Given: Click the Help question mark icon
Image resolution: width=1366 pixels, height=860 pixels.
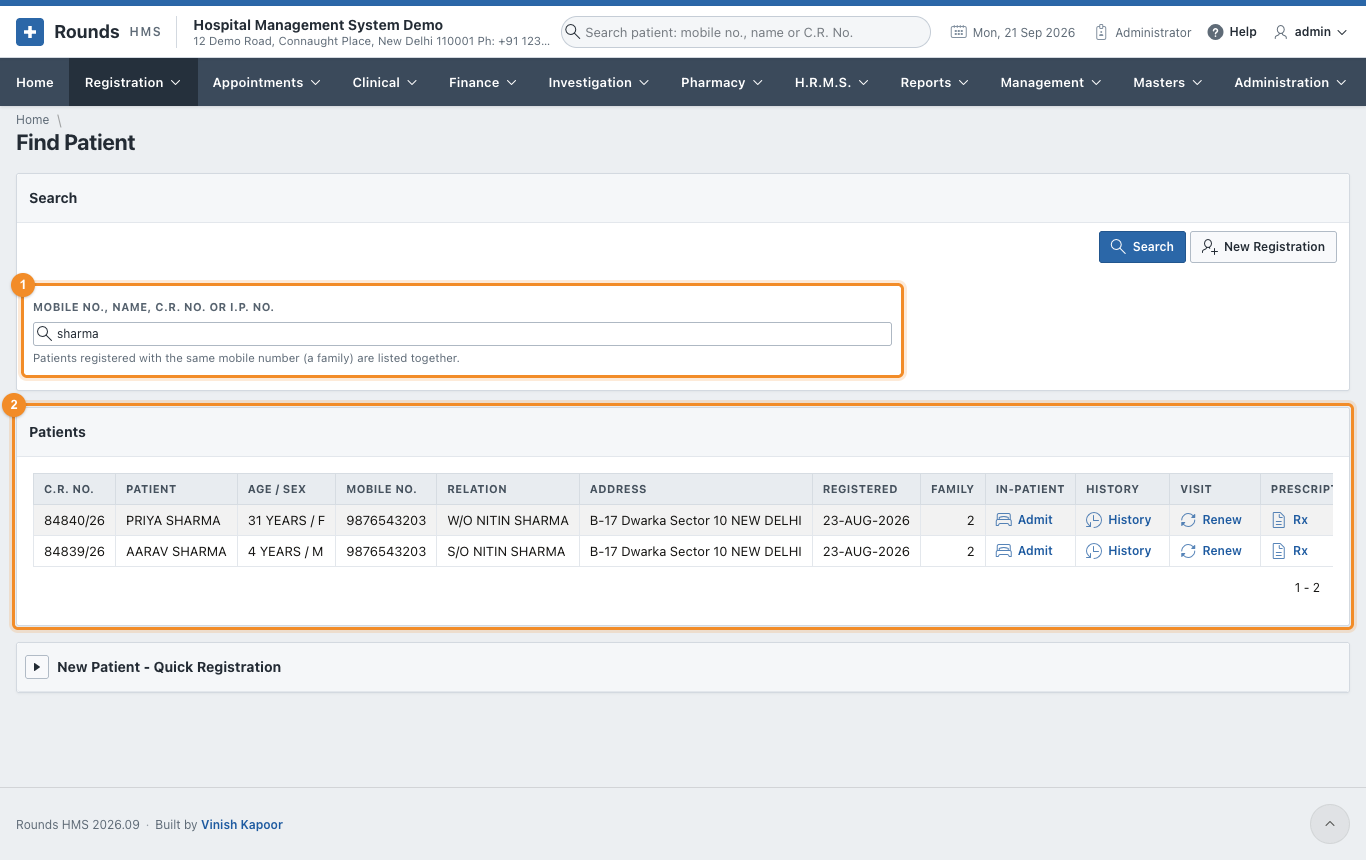Looking at the screenshot, I should coord(1215,32).
